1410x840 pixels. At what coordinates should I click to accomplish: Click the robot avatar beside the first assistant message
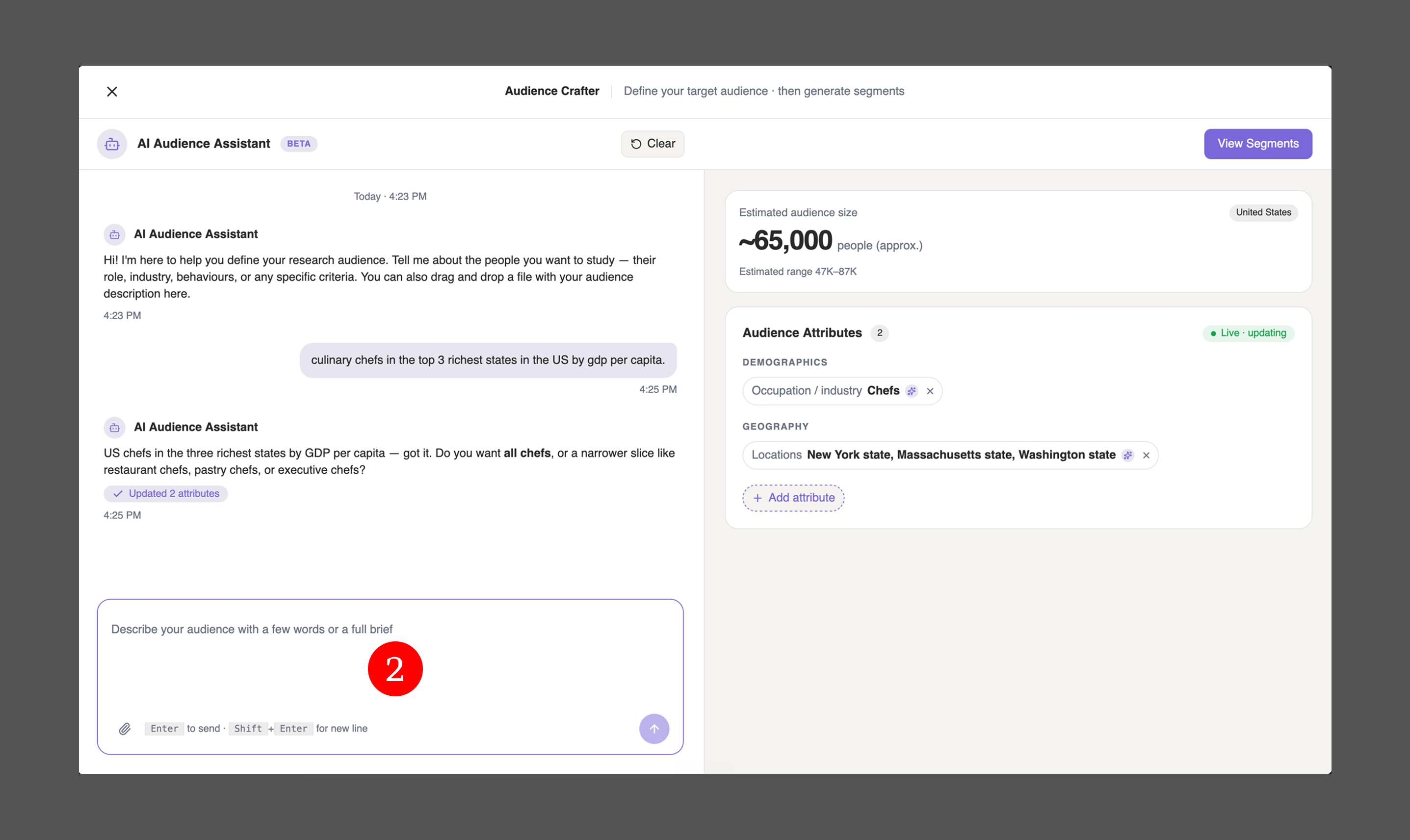click(x=114, y=234)
